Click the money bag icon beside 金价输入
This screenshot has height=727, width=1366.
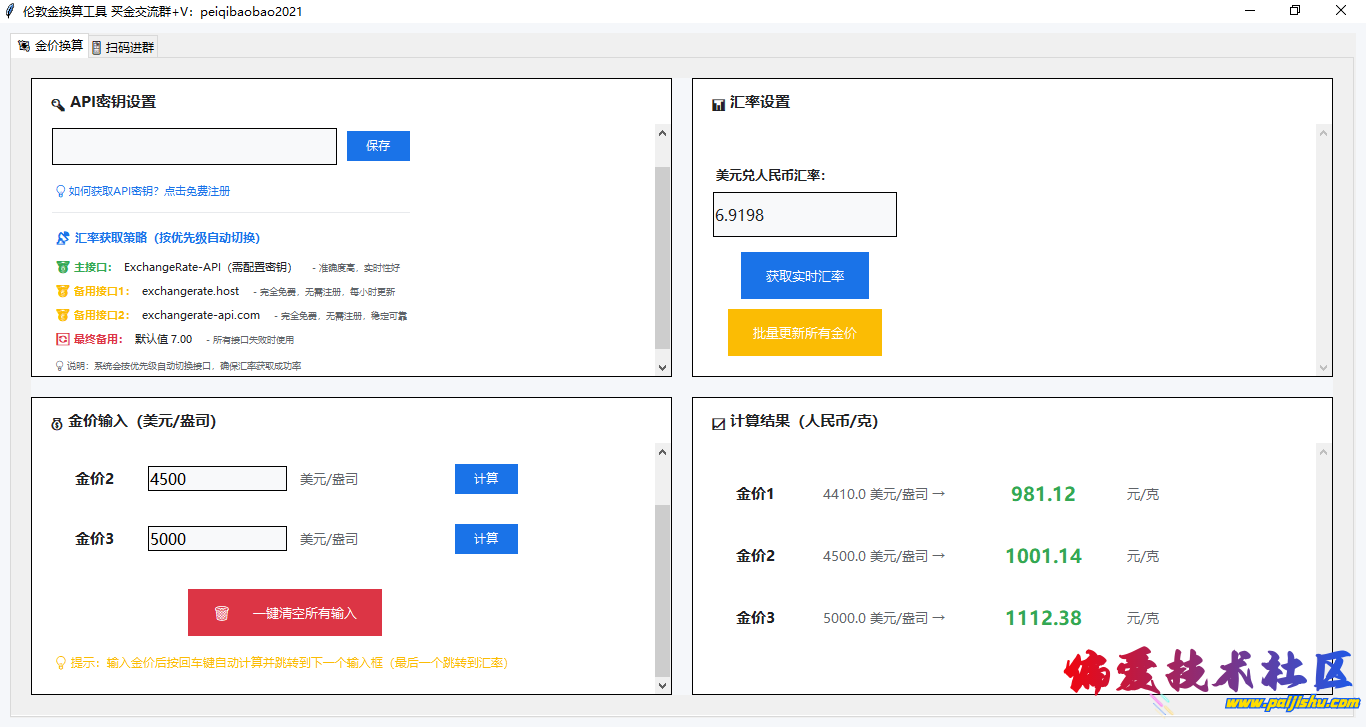[57, 424]
